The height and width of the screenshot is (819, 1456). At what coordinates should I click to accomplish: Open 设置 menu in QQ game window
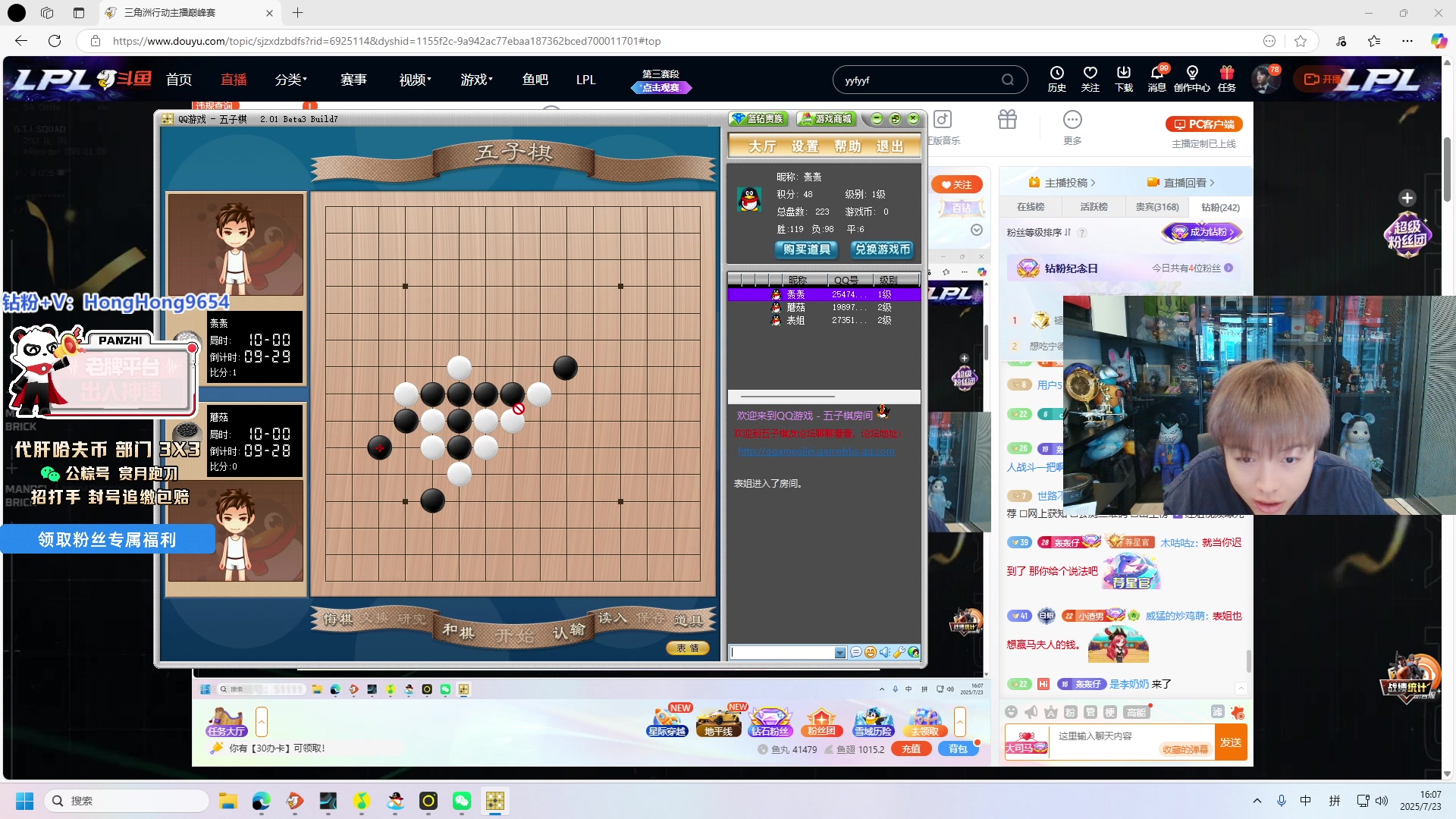click(x=805, y=146)
